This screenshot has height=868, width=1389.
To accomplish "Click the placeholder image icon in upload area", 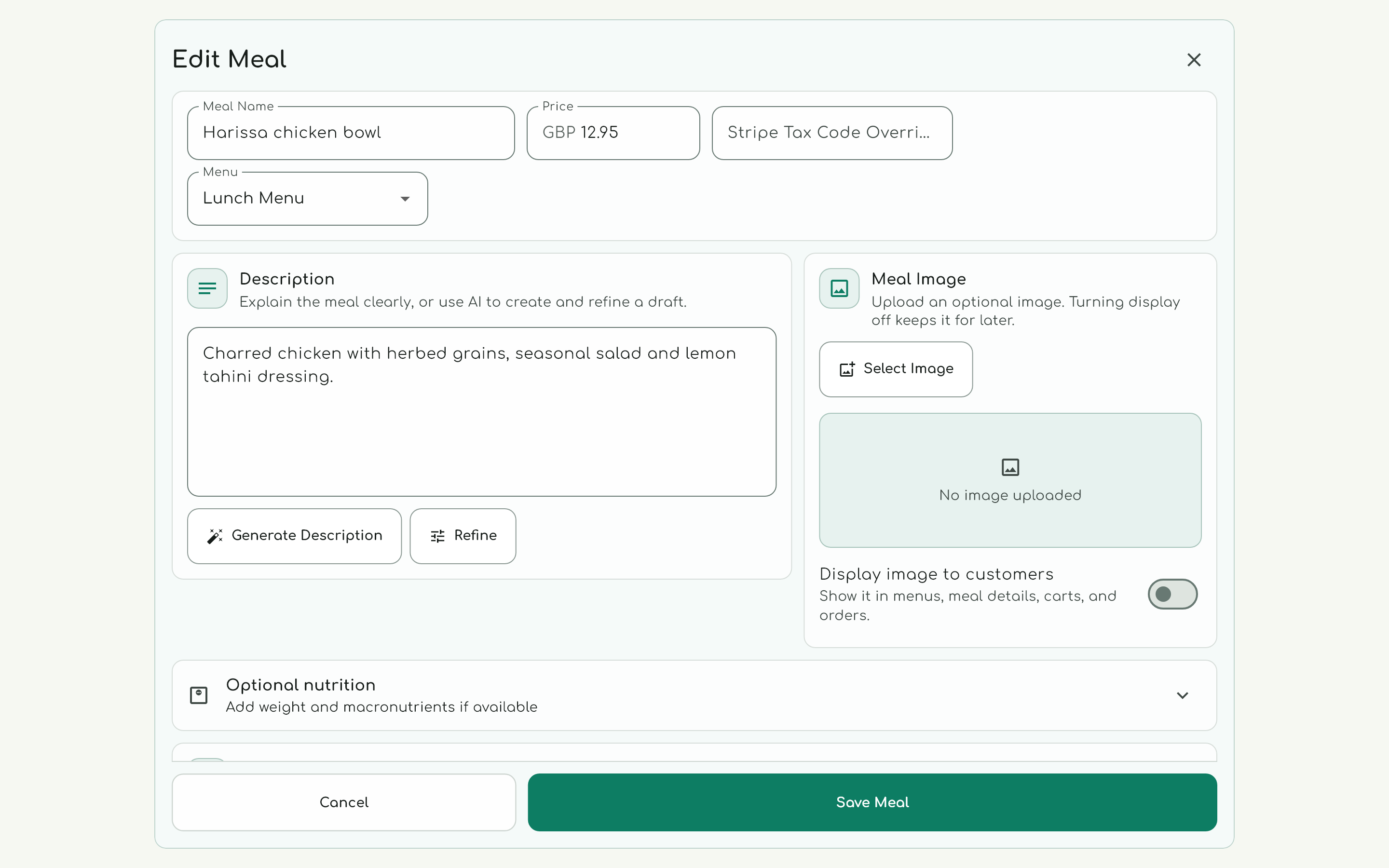I will (x=1010, y=467).
